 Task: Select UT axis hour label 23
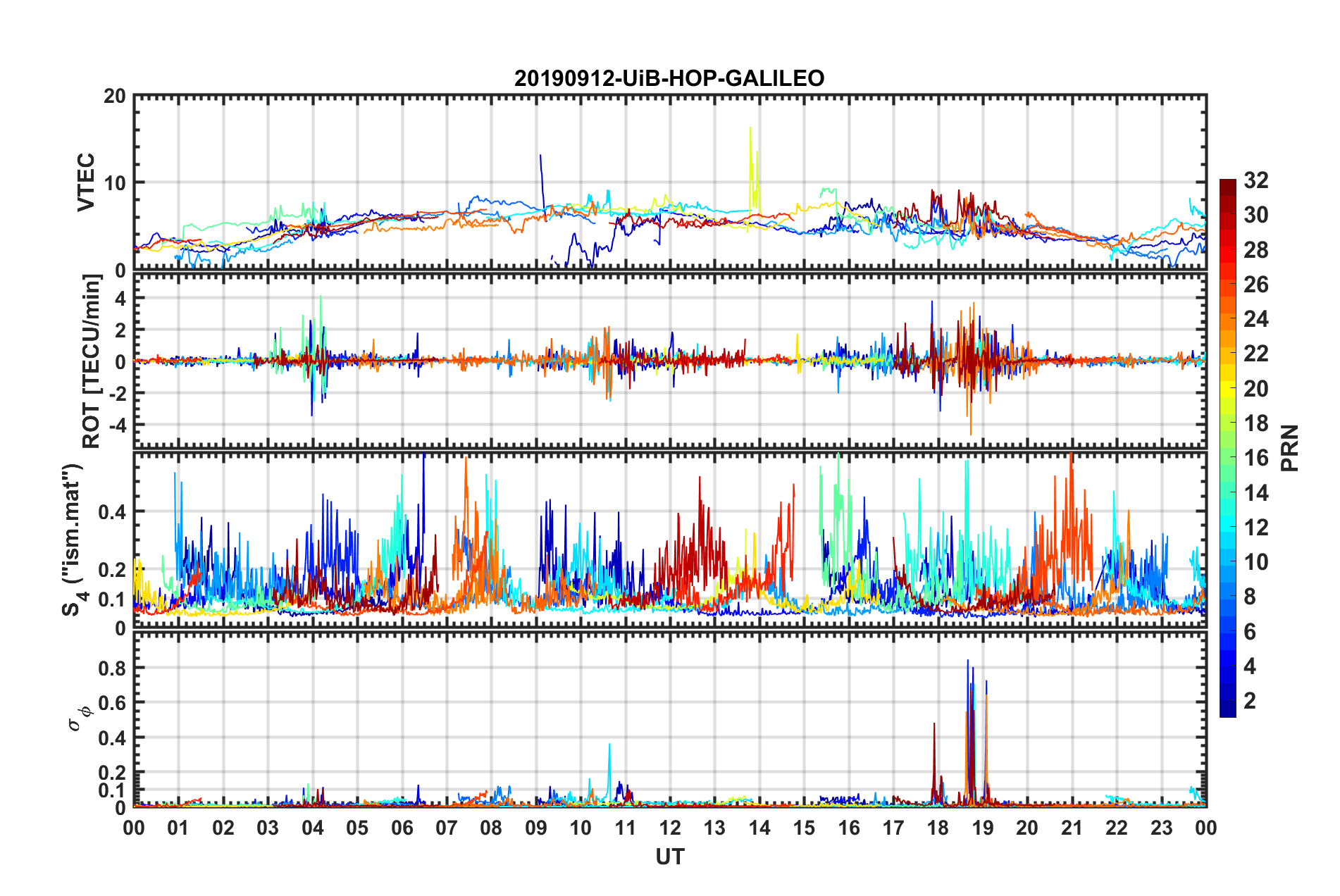[x=1162, y=828]
